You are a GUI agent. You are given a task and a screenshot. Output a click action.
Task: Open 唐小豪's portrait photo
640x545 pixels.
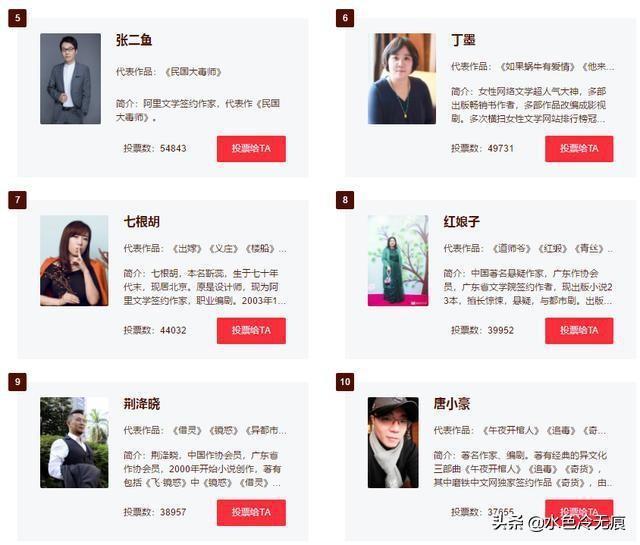(x=393, y=443)
